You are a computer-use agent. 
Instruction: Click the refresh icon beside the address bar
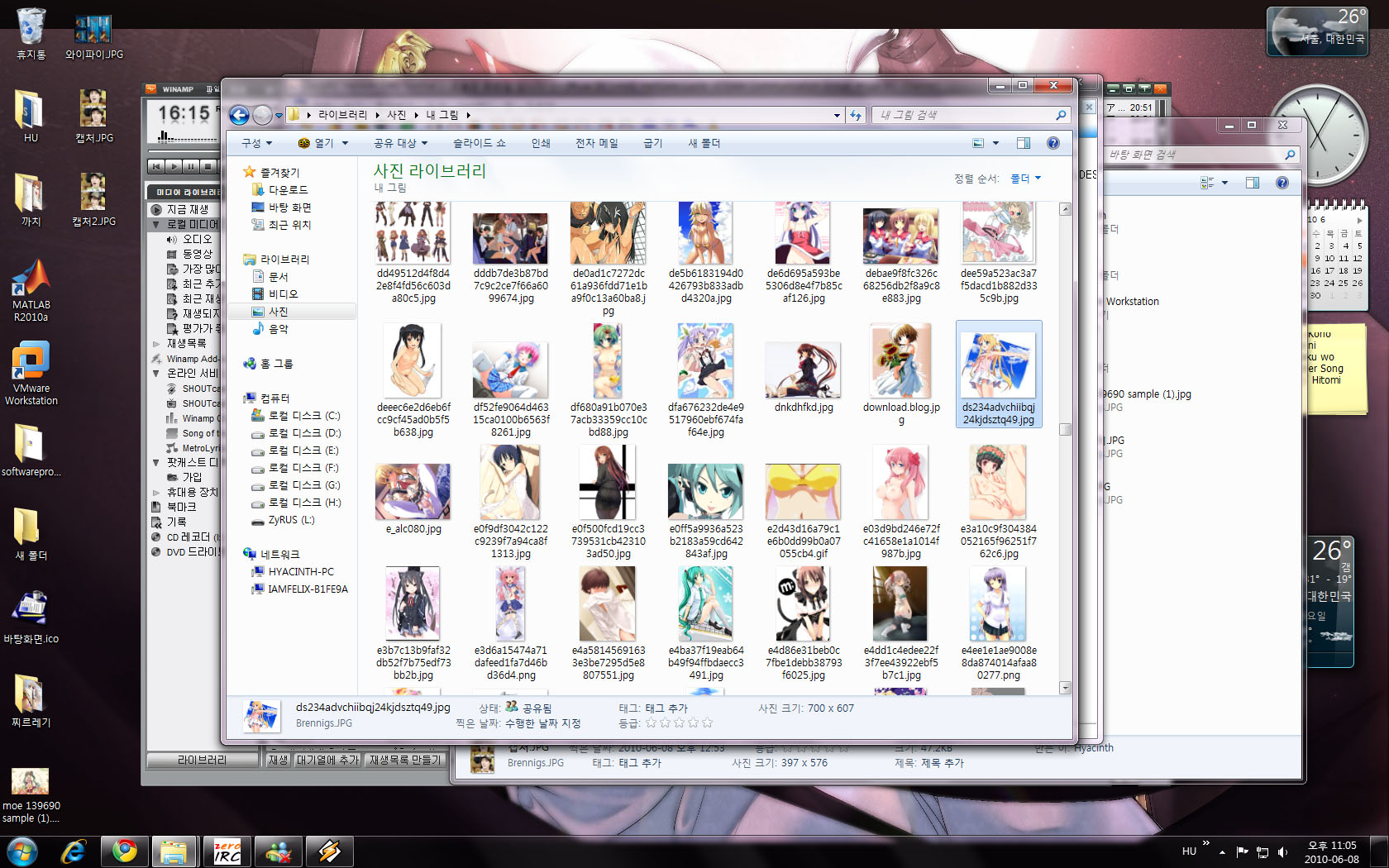click(x=856, y=115)
